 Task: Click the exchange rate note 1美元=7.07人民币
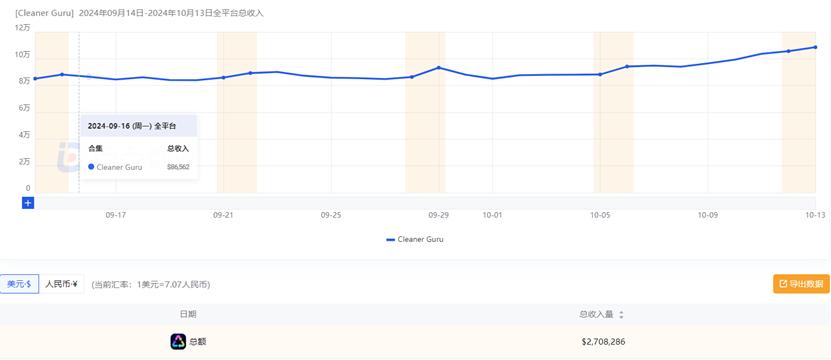(x=151, y=285)
